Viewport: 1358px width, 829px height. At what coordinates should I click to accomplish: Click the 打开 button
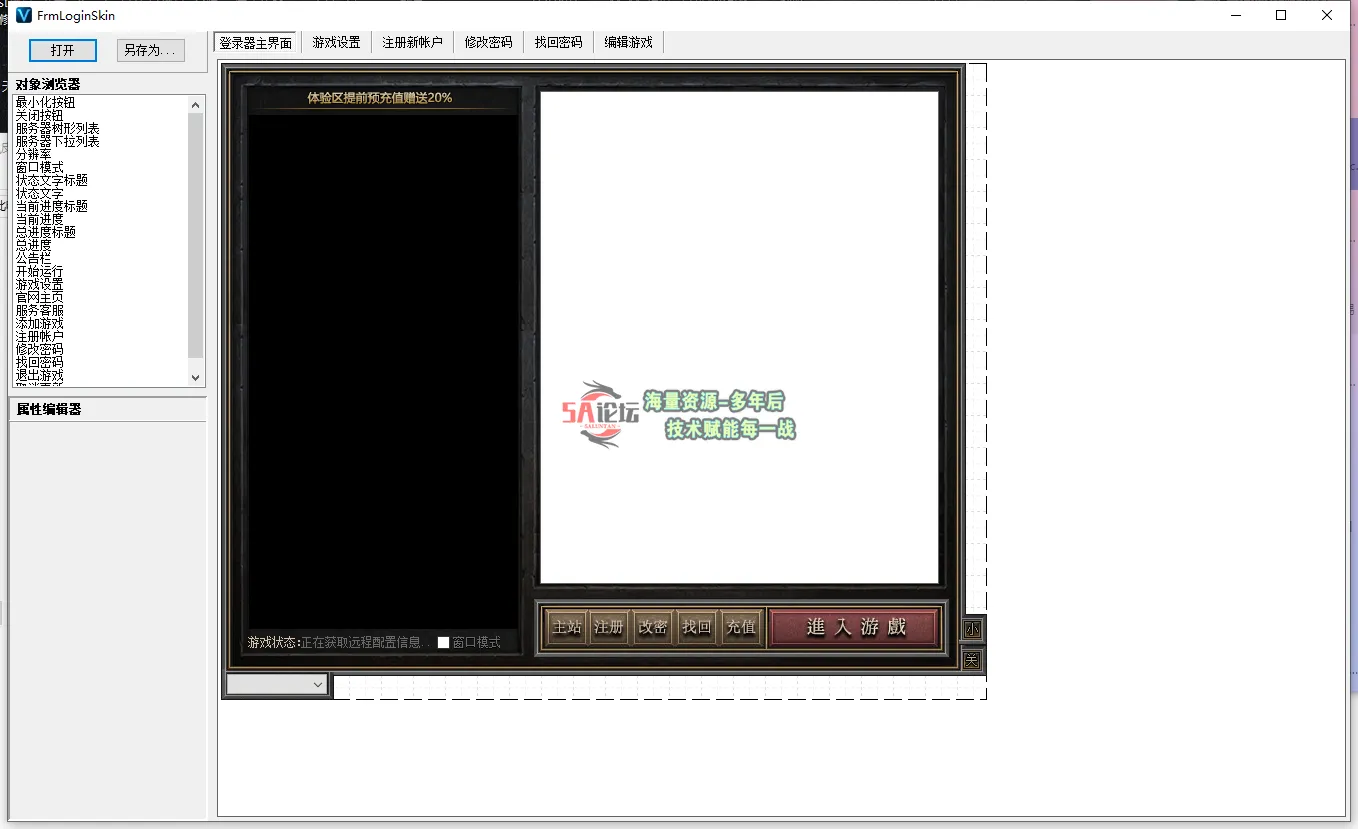click(63, 50)
